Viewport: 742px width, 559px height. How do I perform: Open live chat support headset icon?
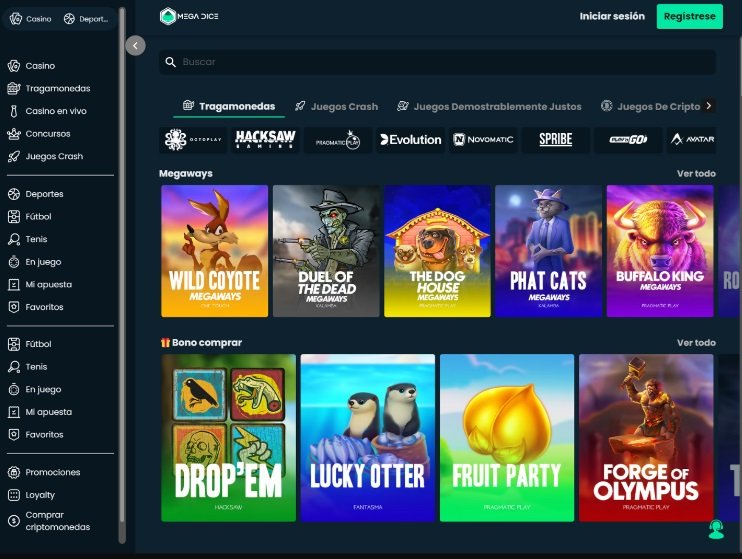(x=715, y=529)
